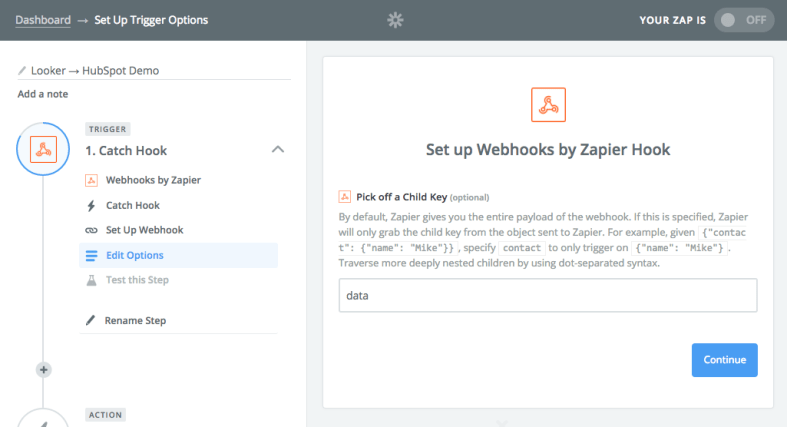Toggle the Zap ON/OFF switch
Image resolution: width=787 pixels, height=427 pixels.
tap(743, 20)
